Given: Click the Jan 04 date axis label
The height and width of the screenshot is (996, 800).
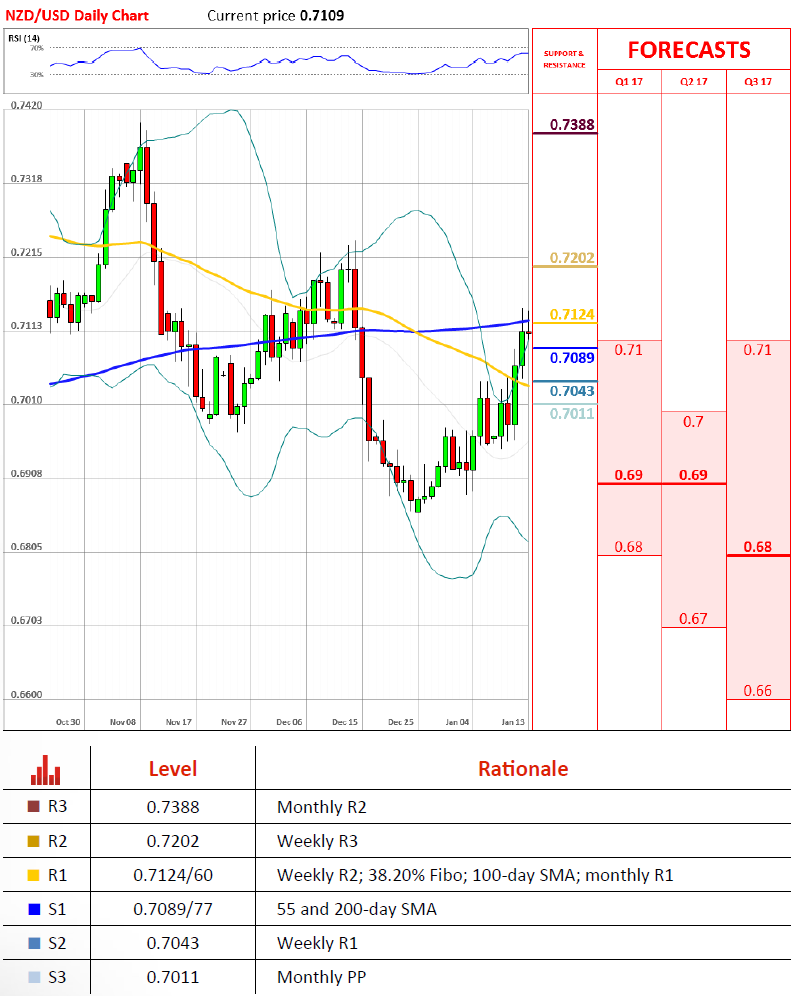Looking at the screenshot, I should tap(458, 722).
